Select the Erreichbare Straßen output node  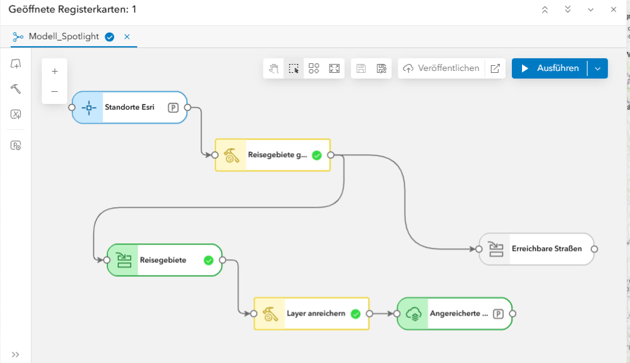pos(536,249)
